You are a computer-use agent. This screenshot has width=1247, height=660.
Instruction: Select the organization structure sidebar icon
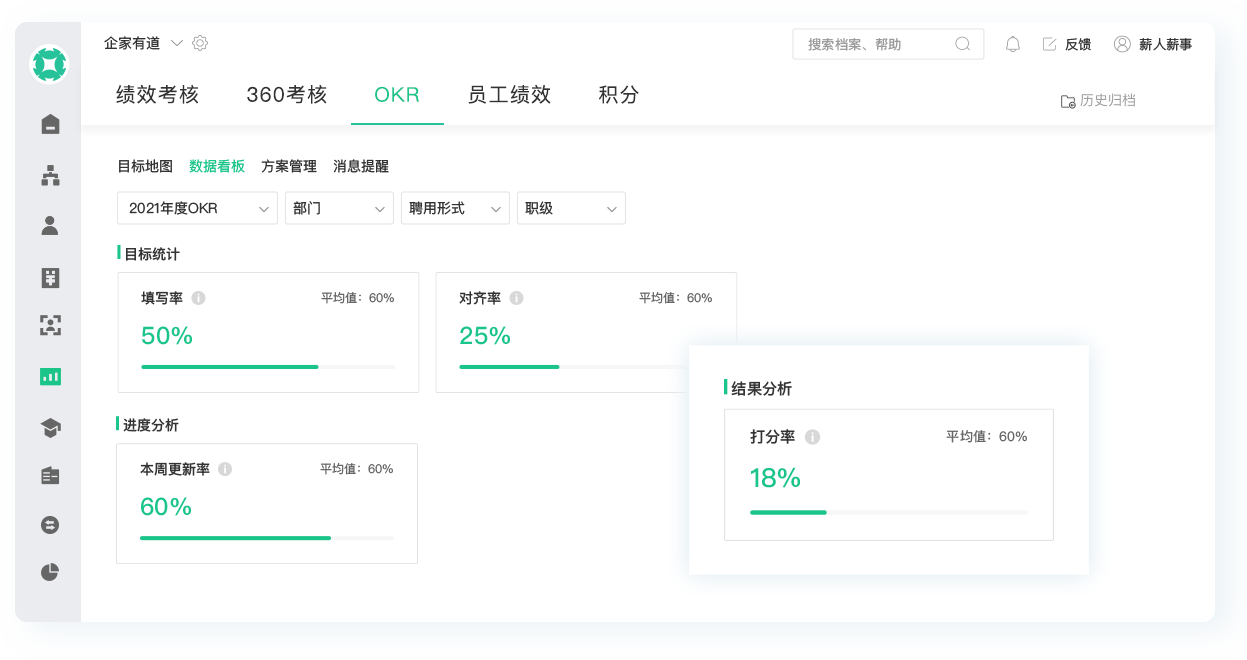49,175
